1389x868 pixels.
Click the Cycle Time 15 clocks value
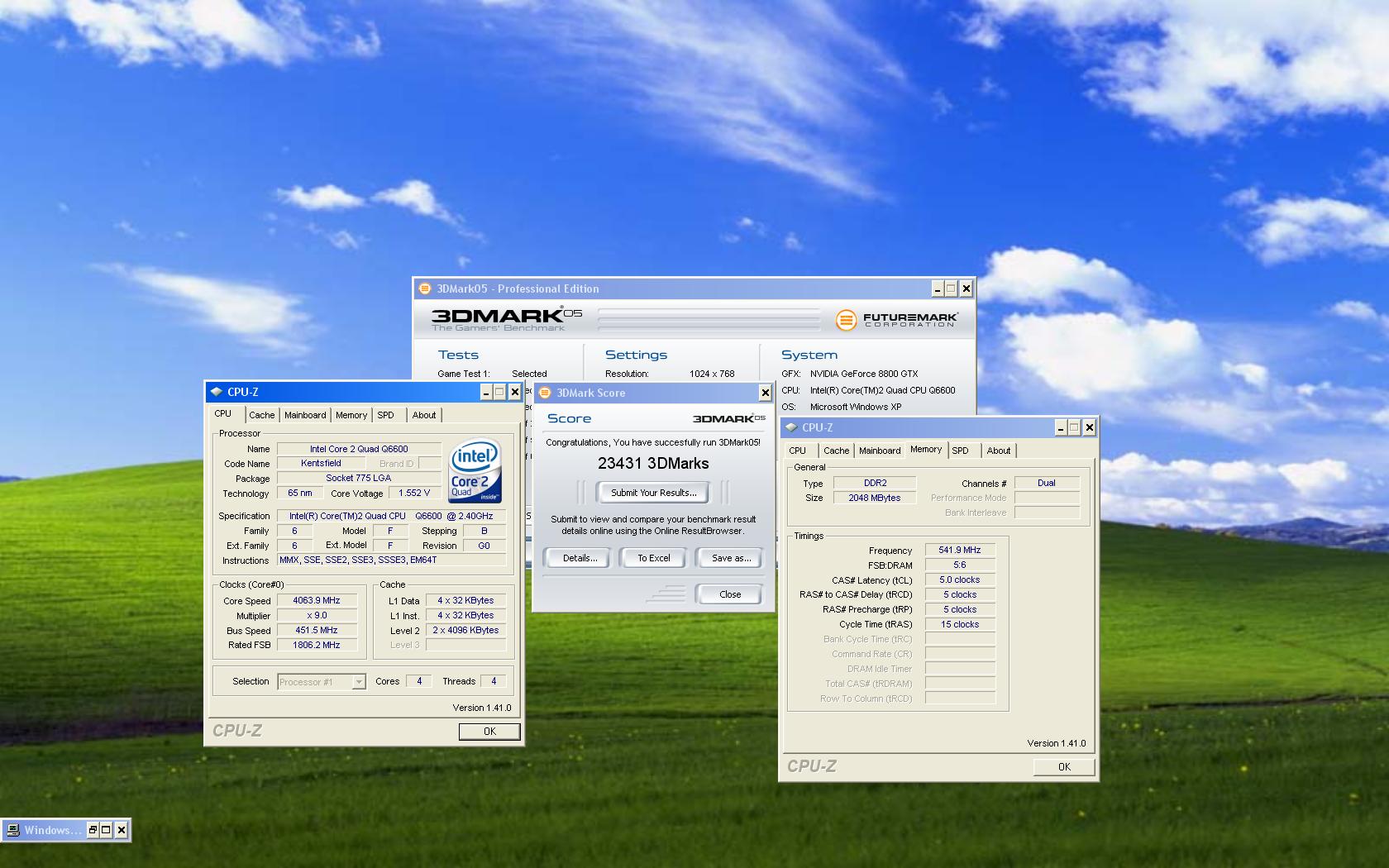coord(960,625)
